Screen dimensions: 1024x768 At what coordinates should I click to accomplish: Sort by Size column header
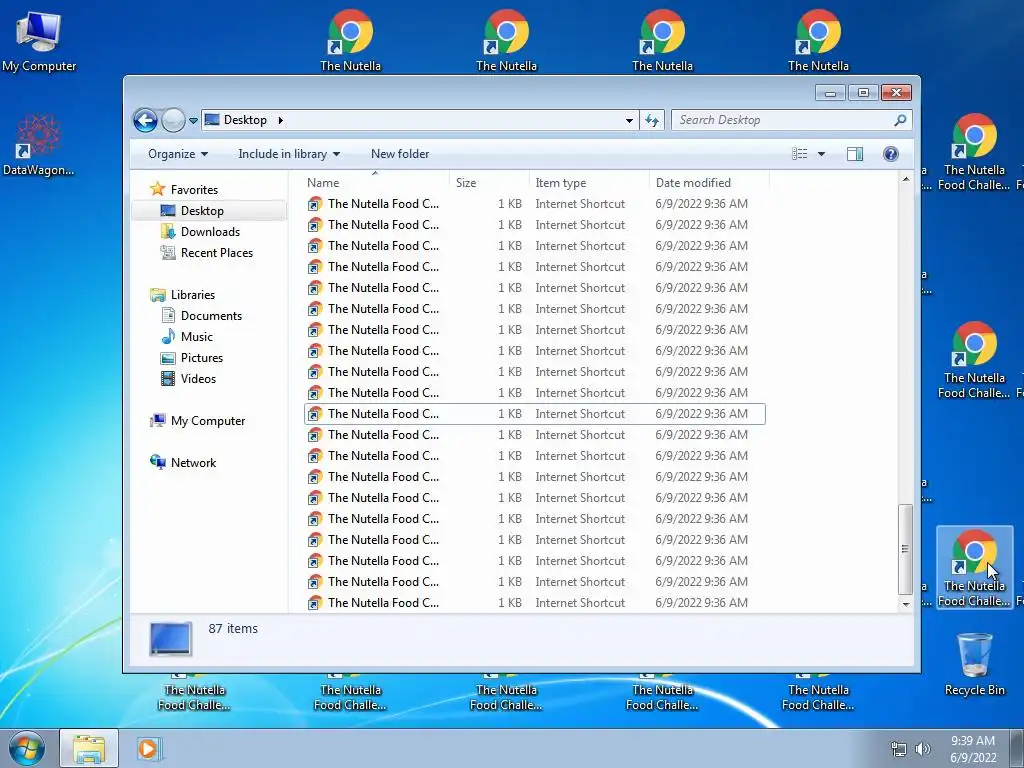489,183
